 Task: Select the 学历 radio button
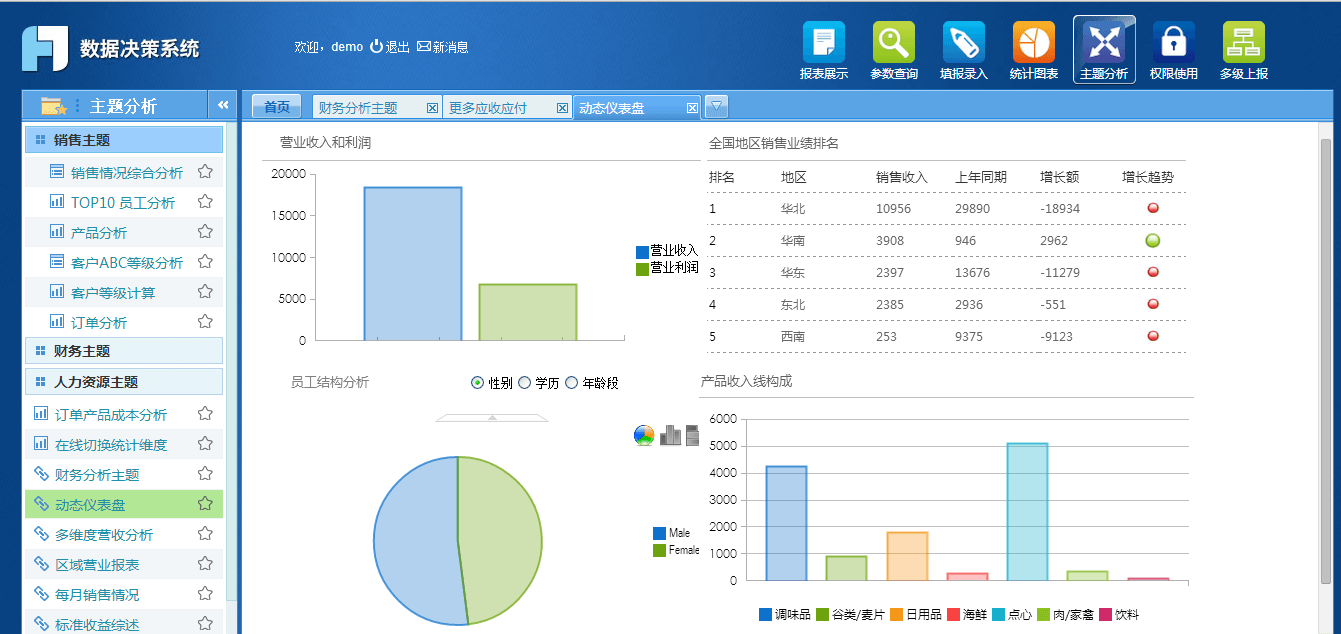525,383
